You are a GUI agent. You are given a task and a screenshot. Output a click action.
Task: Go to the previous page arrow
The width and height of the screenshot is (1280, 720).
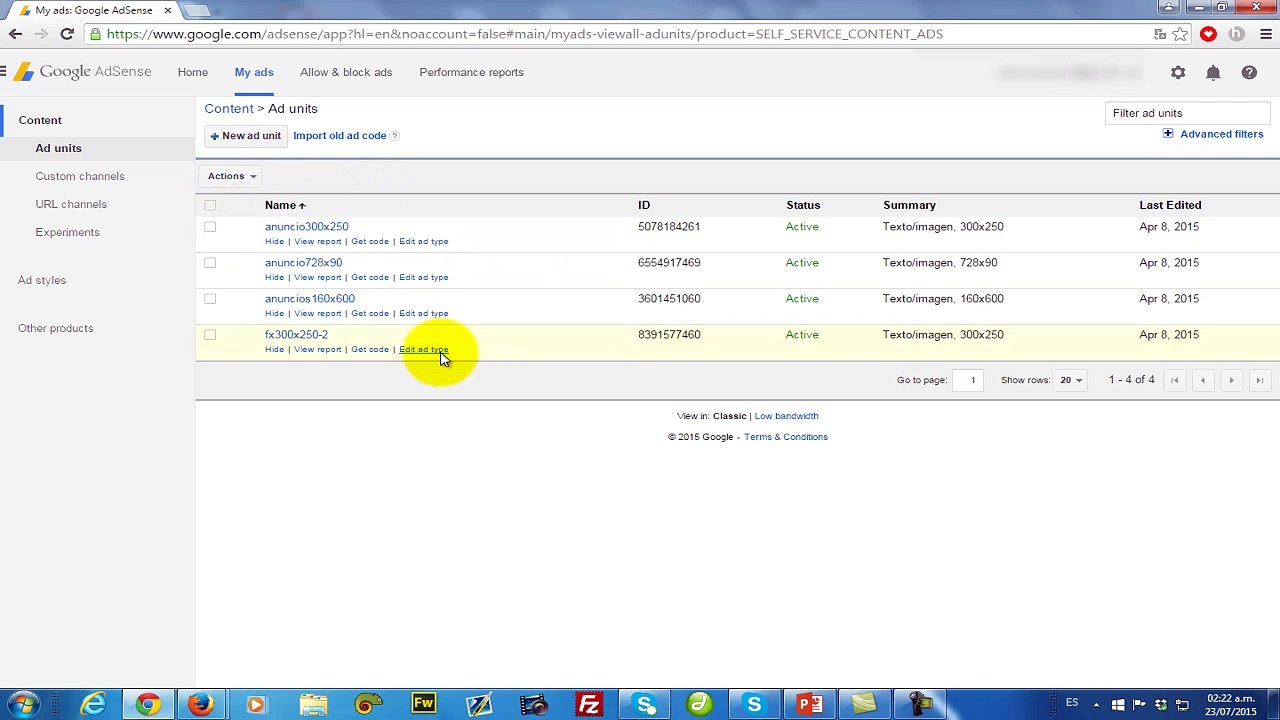coord(1203,380)
